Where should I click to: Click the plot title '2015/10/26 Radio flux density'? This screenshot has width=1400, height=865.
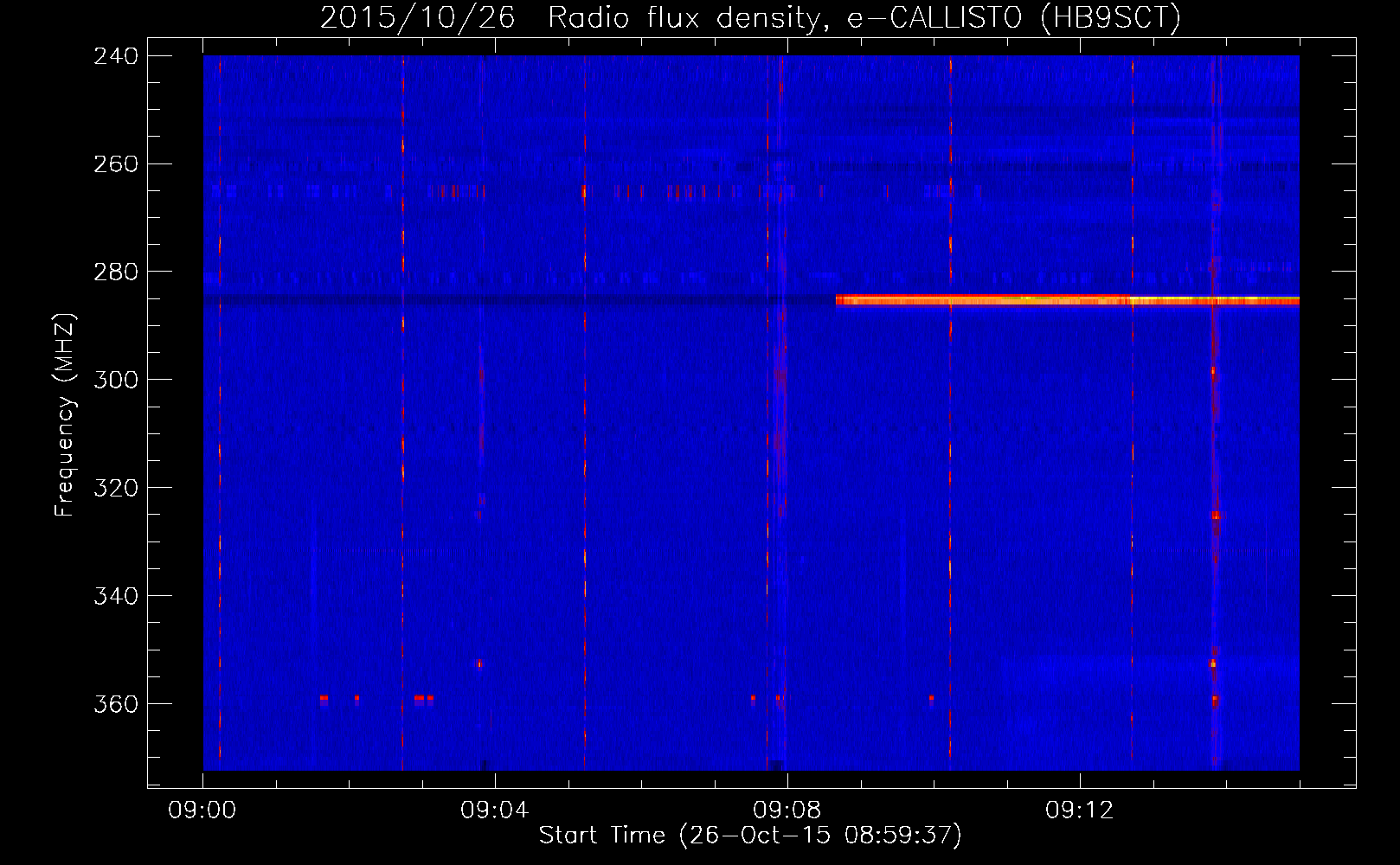[x=750, y=17]
